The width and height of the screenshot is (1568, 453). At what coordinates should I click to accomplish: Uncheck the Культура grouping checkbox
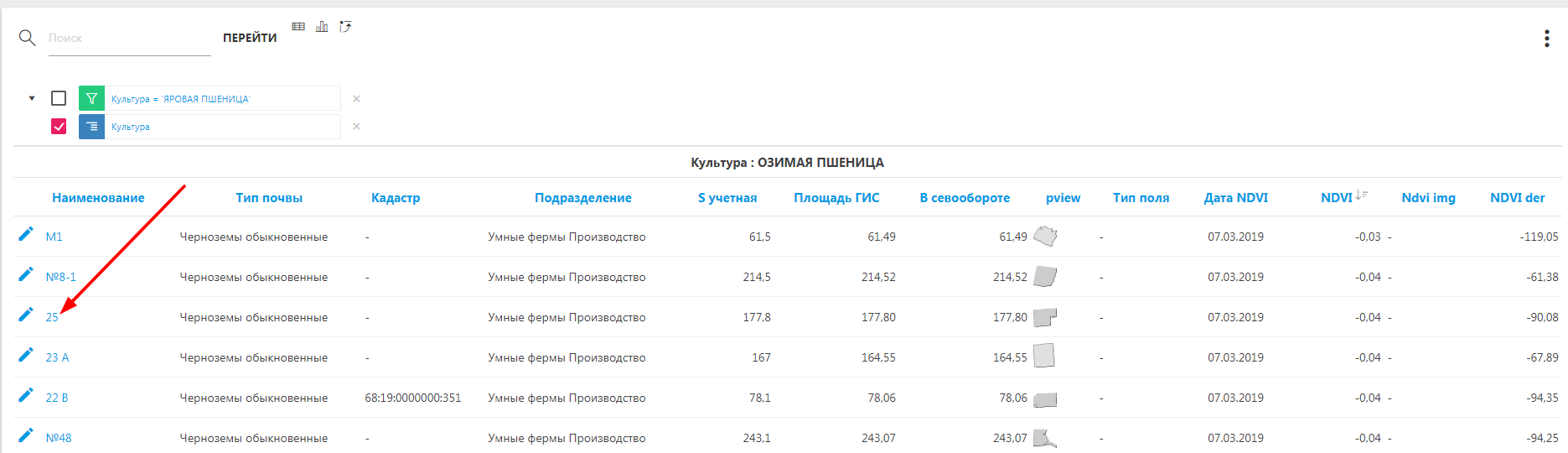pos(59,127)
